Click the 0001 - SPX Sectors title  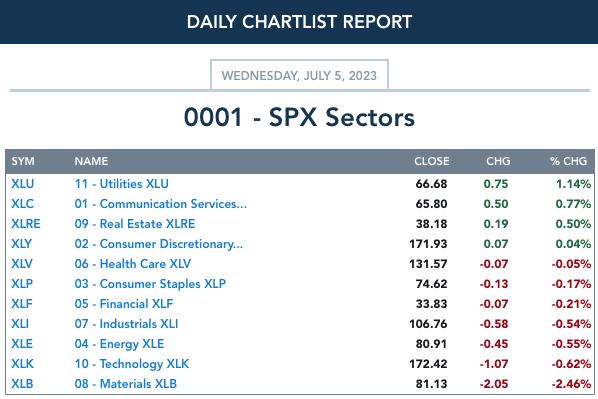[x=299, y=117]
